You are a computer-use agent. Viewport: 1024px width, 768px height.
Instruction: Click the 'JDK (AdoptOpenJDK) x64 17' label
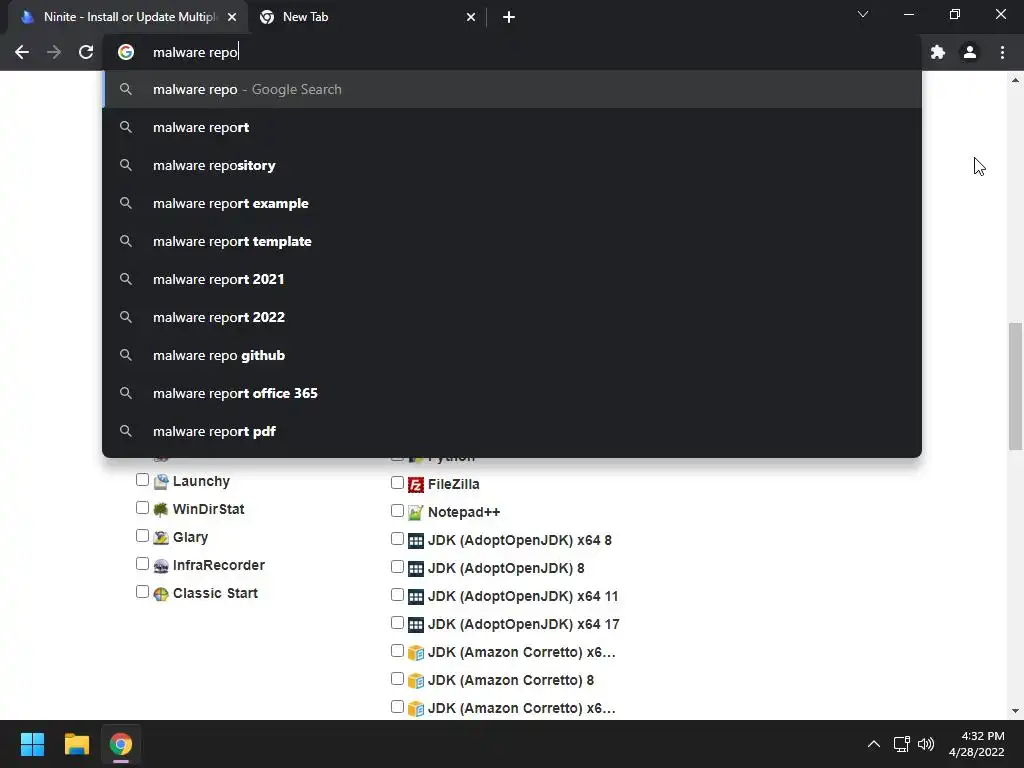tap(524, 624)
